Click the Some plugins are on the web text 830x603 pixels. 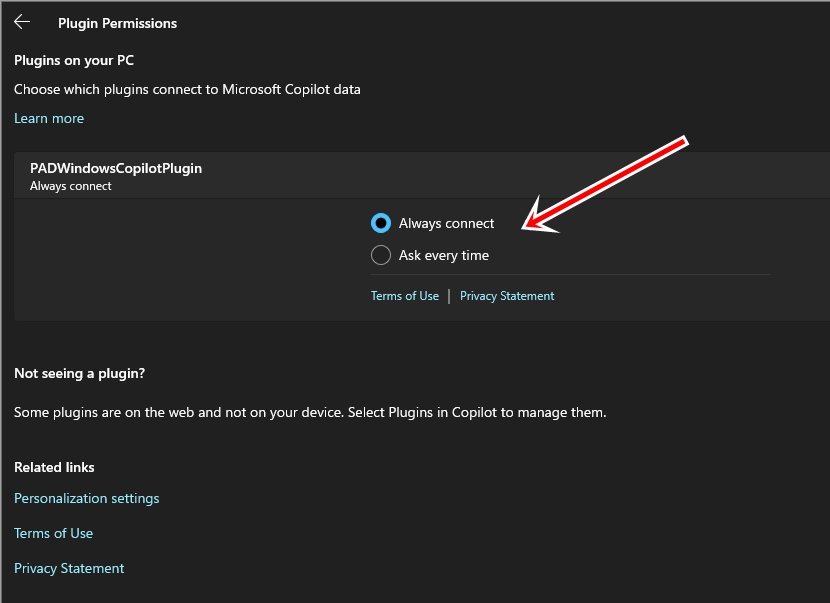310,412
